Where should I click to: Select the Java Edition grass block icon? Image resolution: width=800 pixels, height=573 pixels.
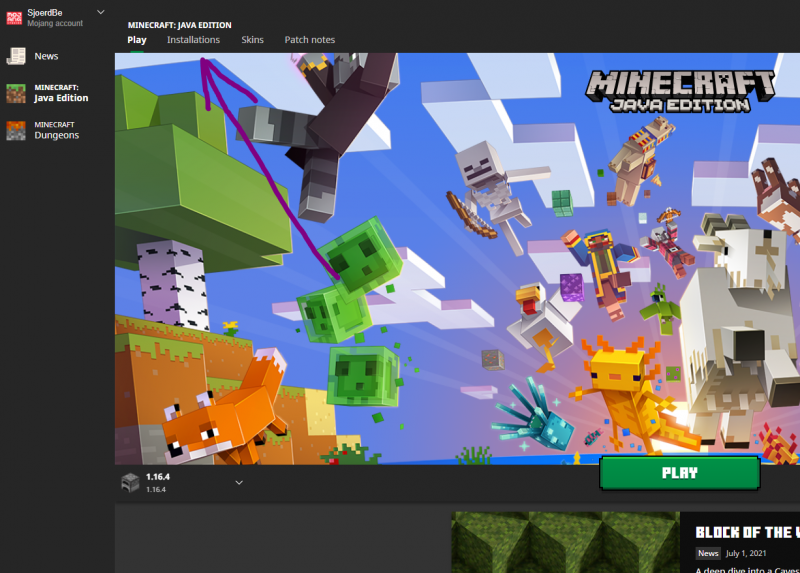pyautogui.click(x=16, y=93)
